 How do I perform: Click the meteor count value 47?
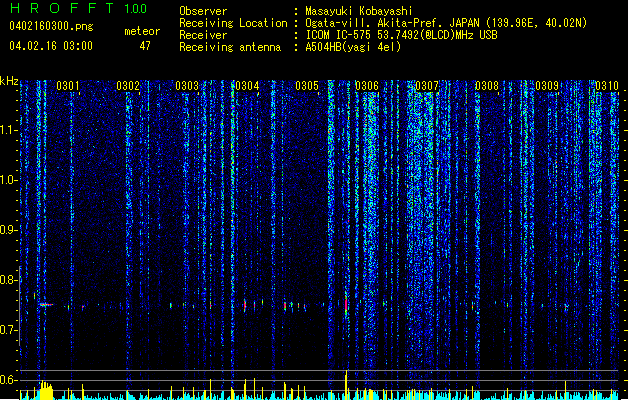pos(145,46)
